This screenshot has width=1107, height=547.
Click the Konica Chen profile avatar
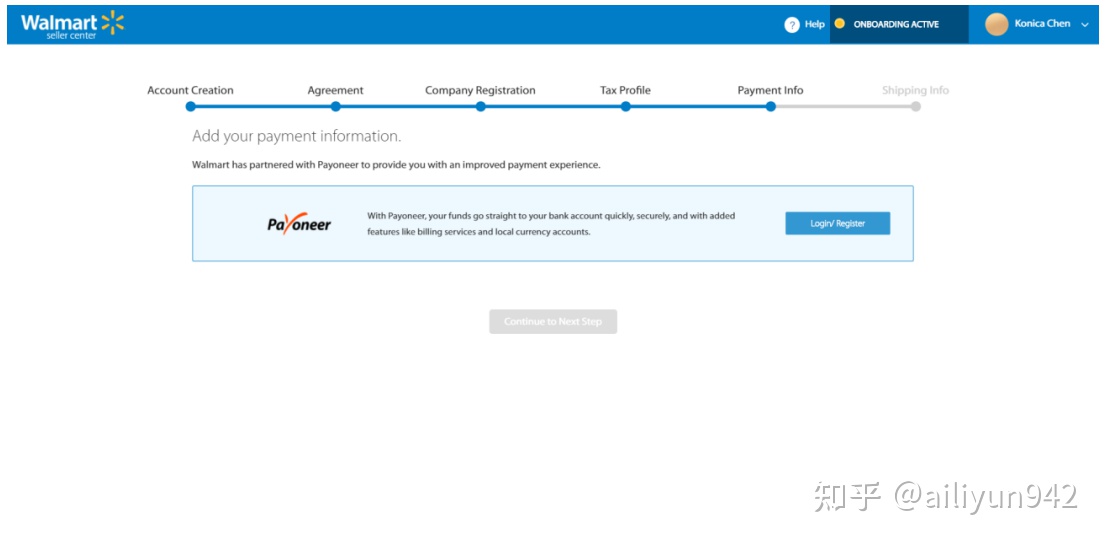(996, 24)
